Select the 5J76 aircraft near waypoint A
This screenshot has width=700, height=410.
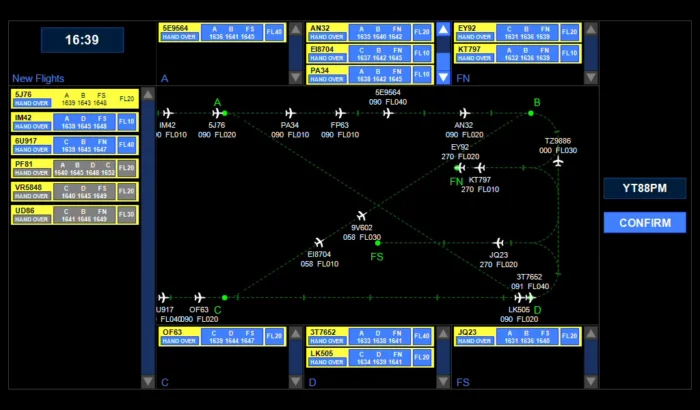(217, 113)
